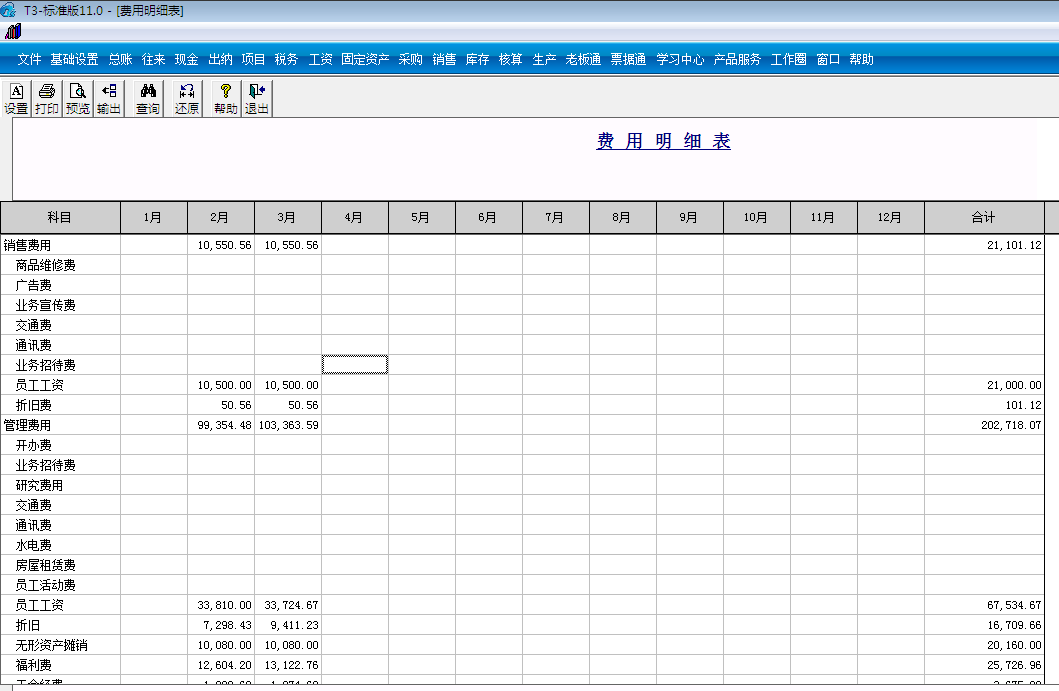The width and height of the screenshot is (1059, 691).
Task: Click the 4月 column header
Action: click(x=354, y=217)
